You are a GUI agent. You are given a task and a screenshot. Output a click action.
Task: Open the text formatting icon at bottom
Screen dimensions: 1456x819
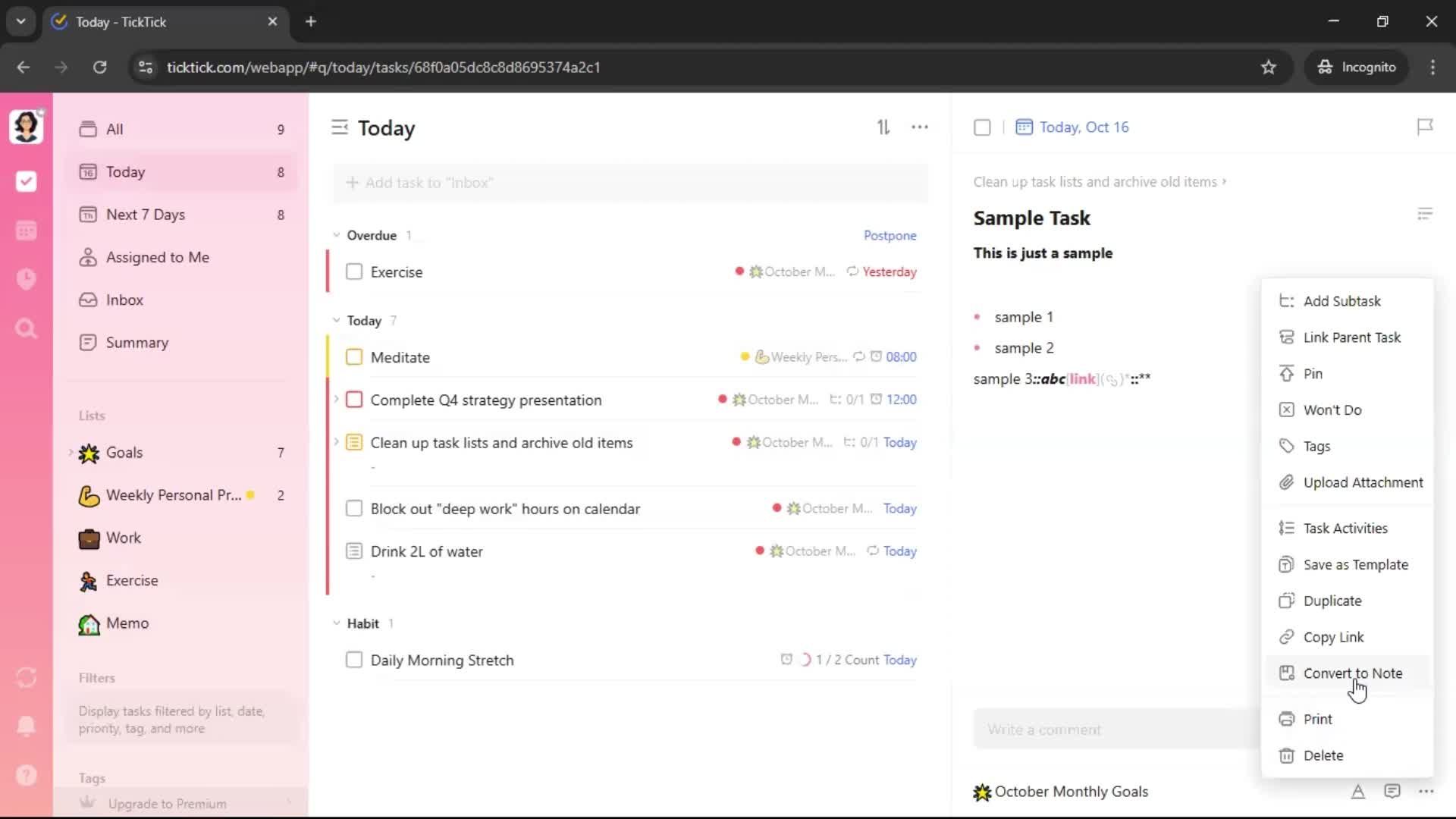click(x=1357, y=792)
